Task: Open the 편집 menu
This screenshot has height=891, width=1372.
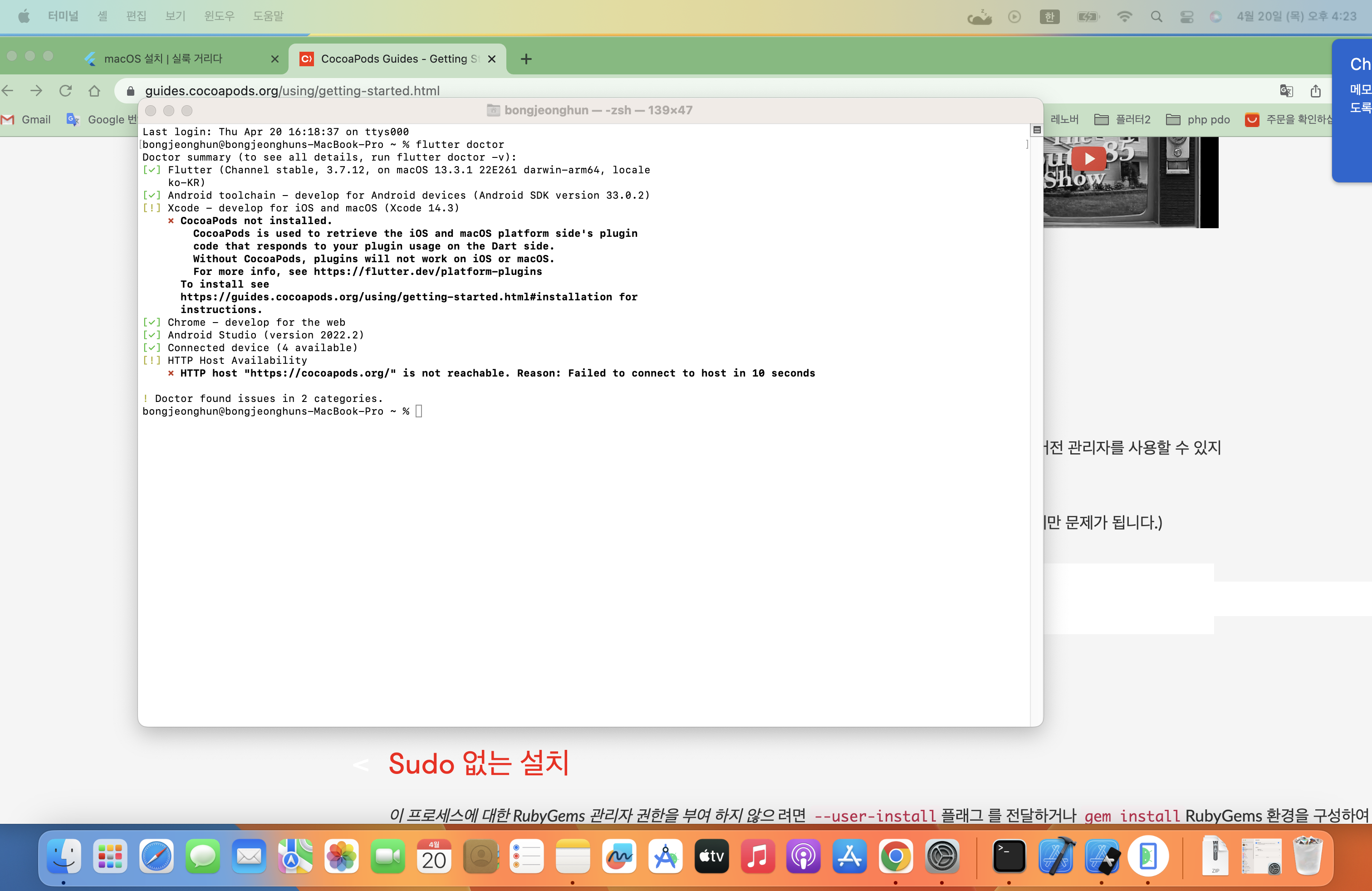Action: pos(136,16)
